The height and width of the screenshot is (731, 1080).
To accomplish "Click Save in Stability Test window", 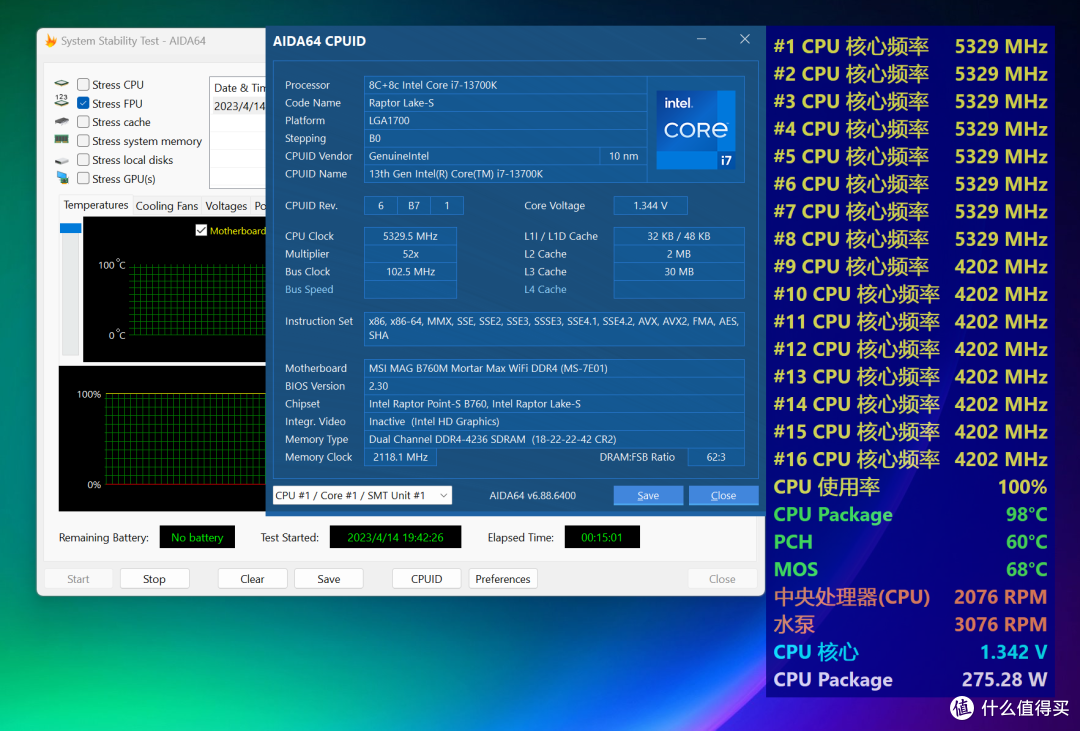I will pos(329,579).
